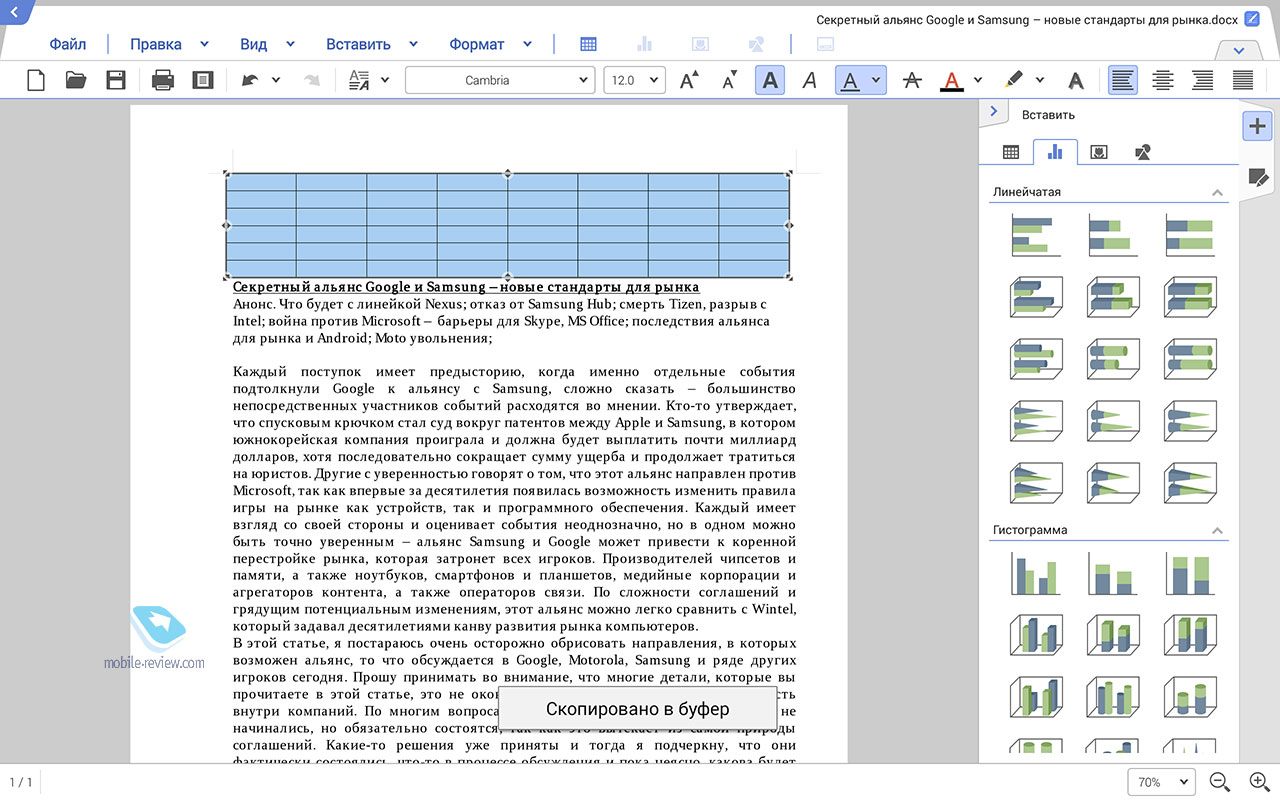
Task: Apply yellow highlighter to text
Action: 1014,80
